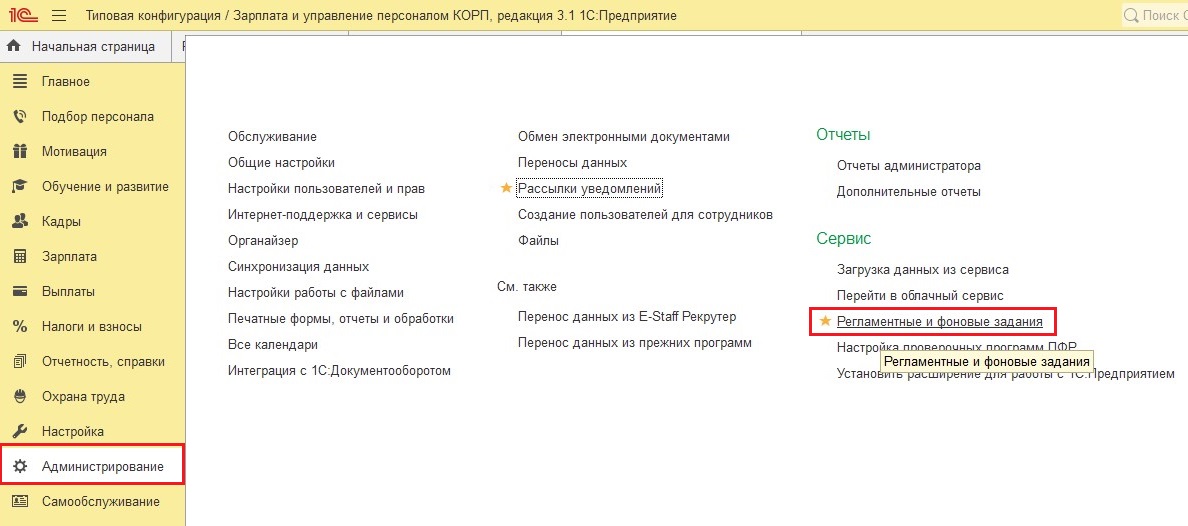The image size is (1188, 526).
Task: Open Перенос данных из прежних программ
Action: (x=635, y=343)
